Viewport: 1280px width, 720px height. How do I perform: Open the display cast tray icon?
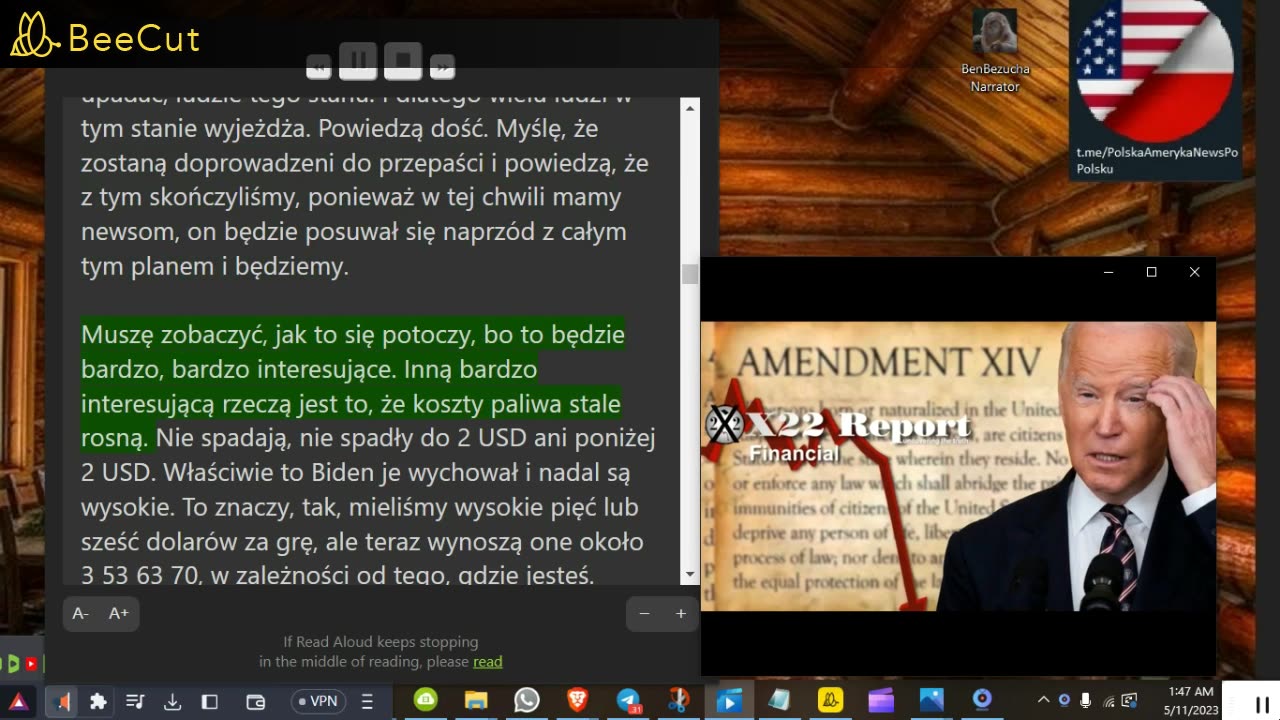pos(1129,700)
